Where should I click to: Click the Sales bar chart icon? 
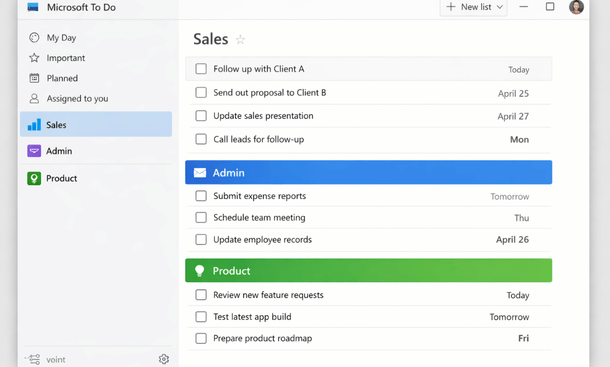34,125
